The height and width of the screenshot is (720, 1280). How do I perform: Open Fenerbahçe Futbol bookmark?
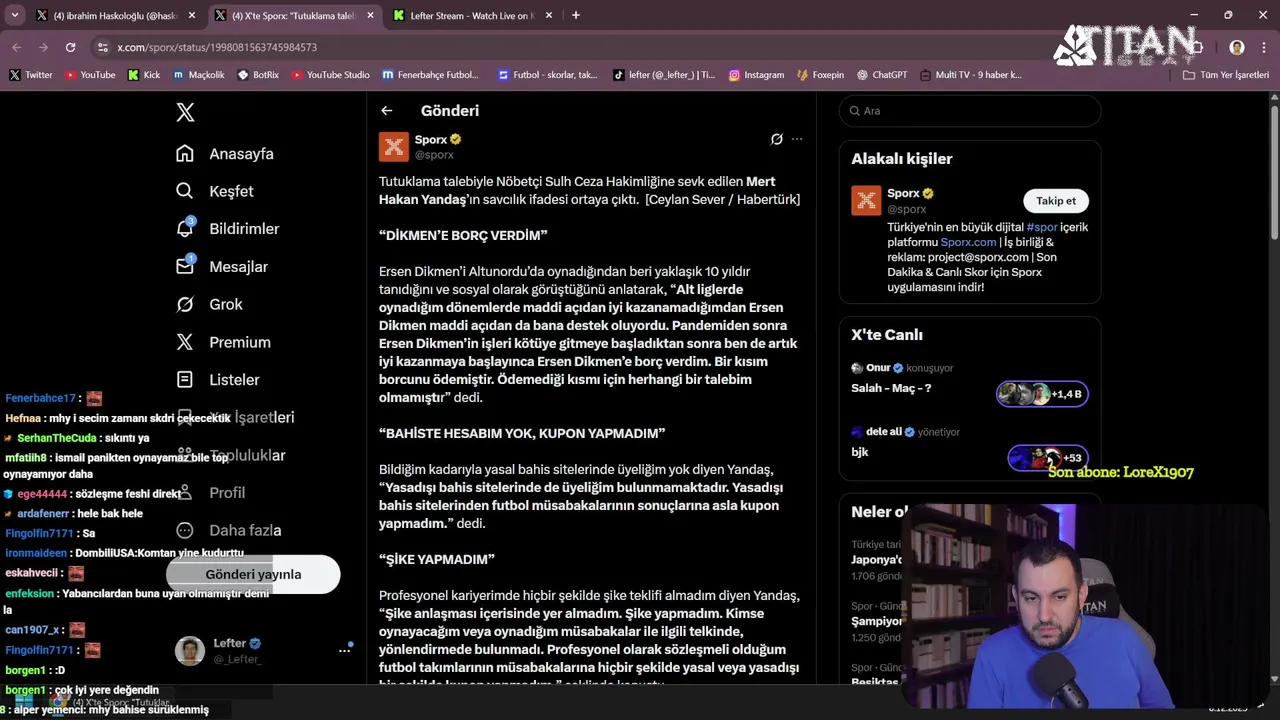[431, 75]
